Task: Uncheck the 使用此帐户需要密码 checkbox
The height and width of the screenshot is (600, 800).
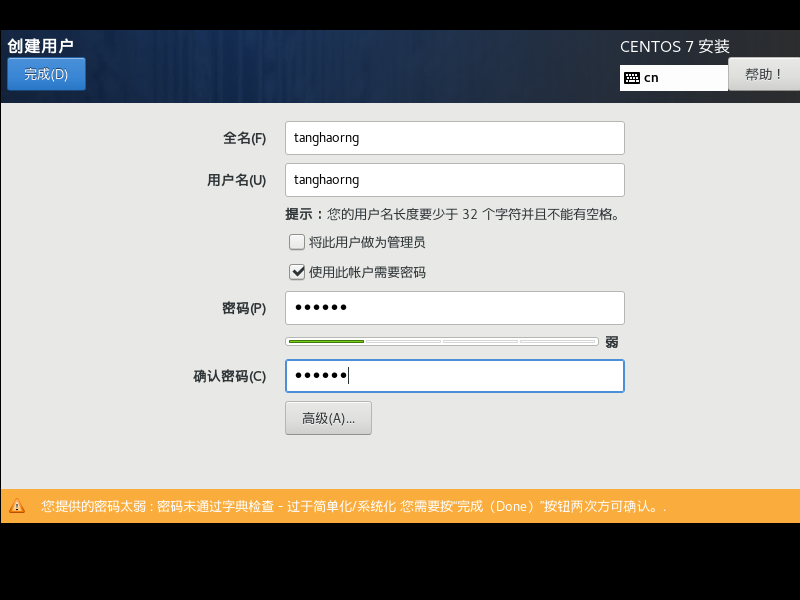Action: [297, 271]
